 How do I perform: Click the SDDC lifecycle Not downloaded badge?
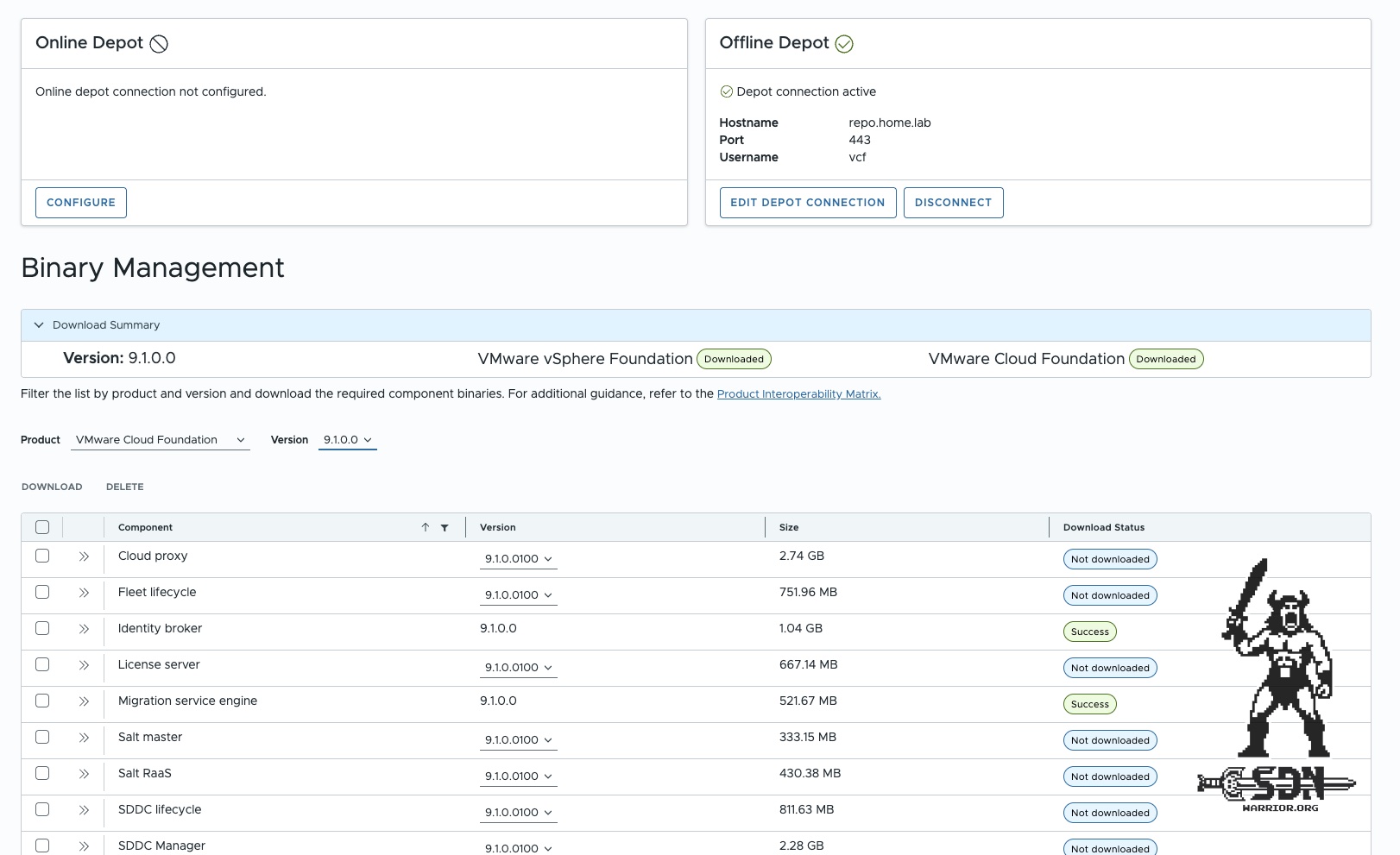(x=1110, y=813)
